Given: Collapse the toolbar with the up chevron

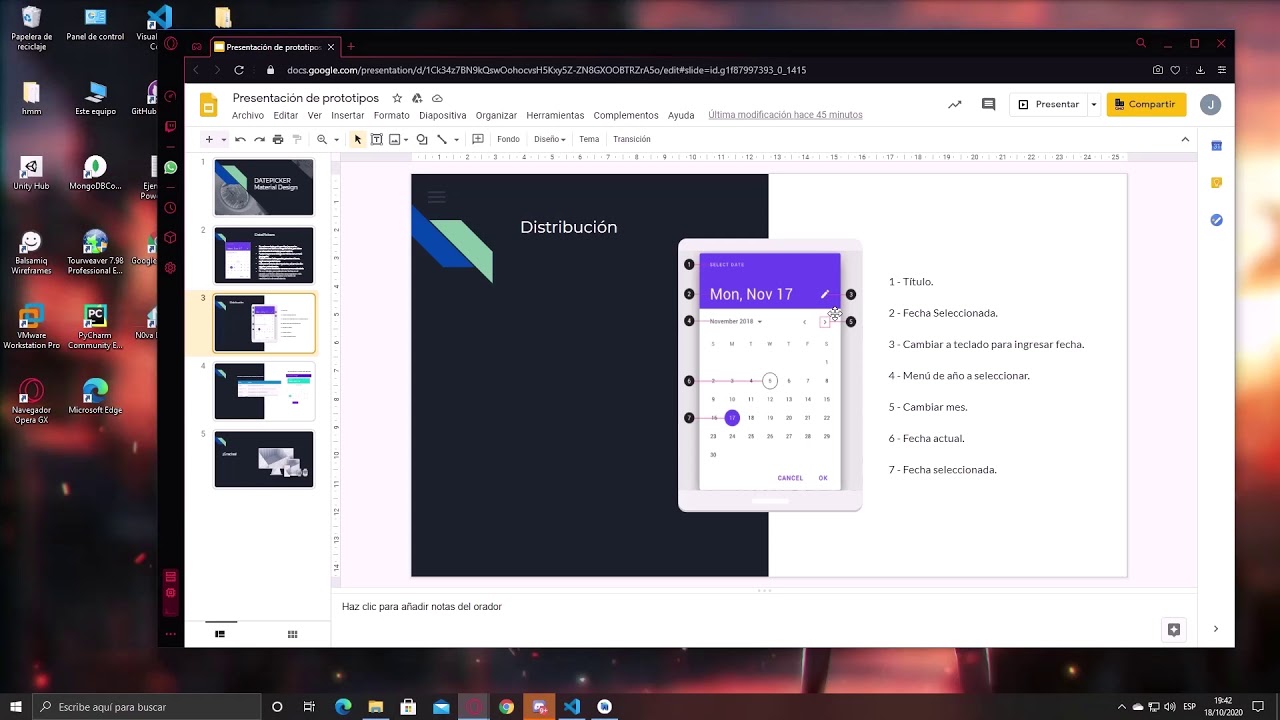Looking at the screenshot, I should point(1185,139).
